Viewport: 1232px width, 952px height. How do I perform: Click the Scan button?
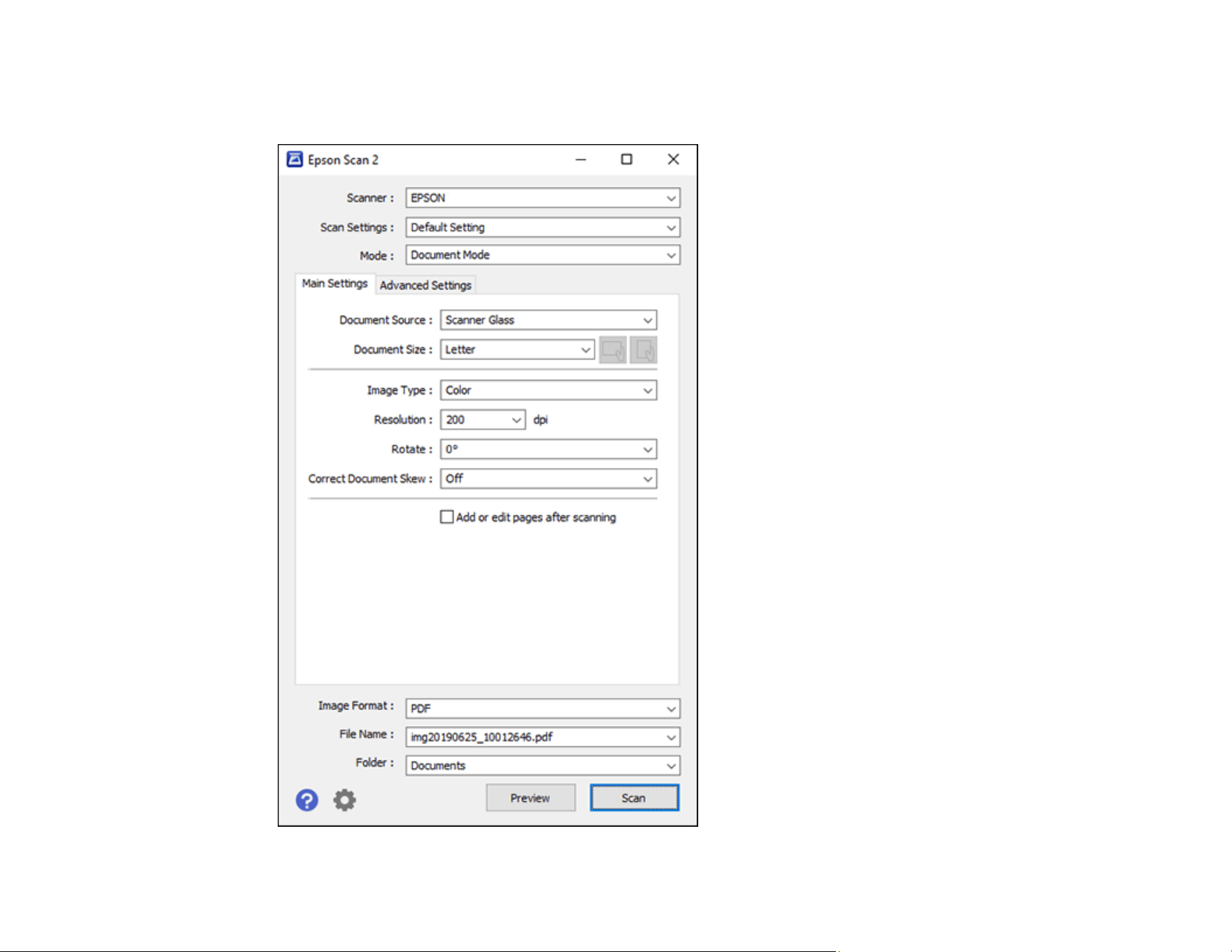634,798
